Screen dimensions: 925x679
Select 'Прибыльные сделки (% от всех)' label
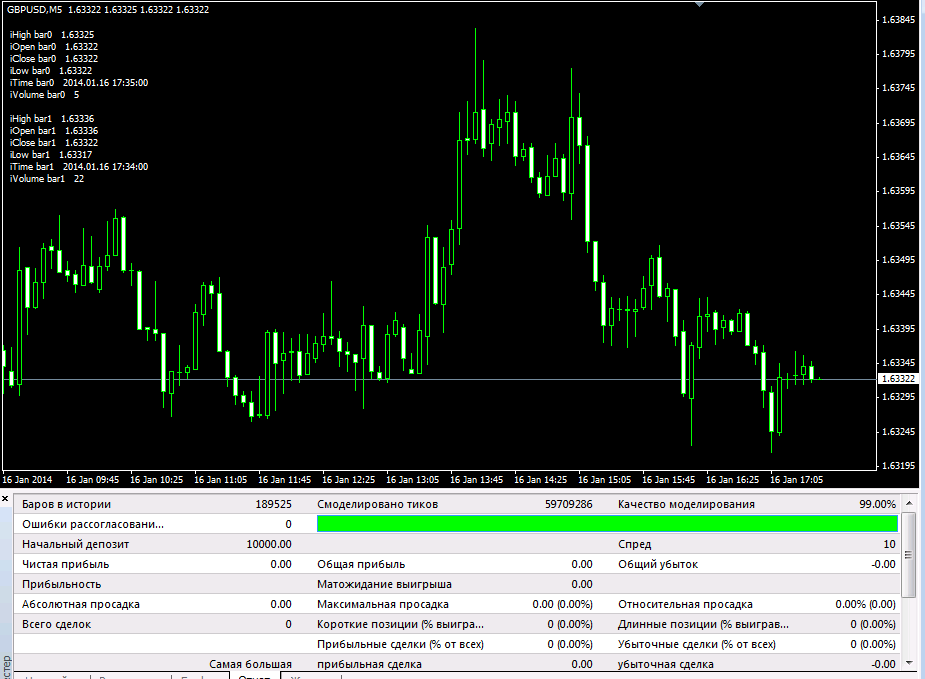point(400,645)
